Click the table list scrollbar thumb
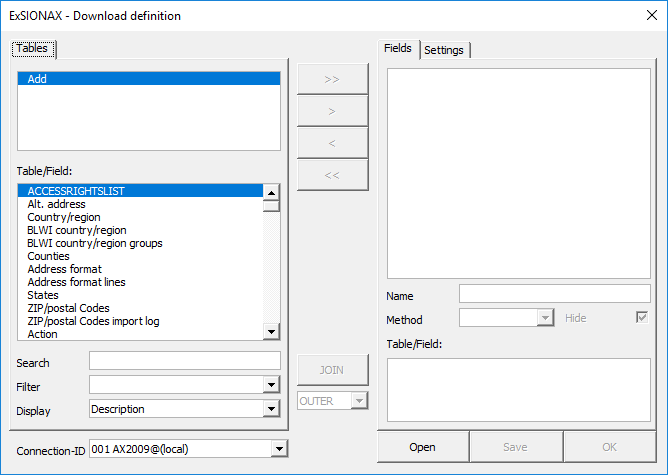This screenshot has height=475, width=668. click(271, 206)
